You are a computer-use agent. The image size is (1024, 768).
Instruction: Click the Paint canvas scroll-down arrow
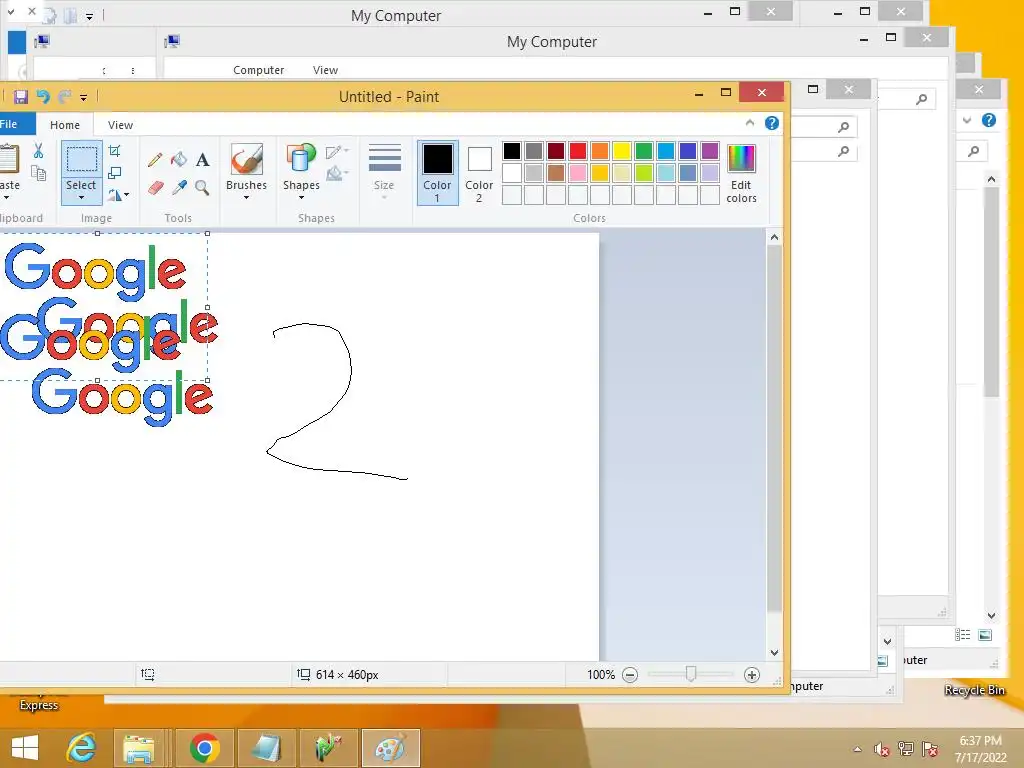(x=775, y=652)
